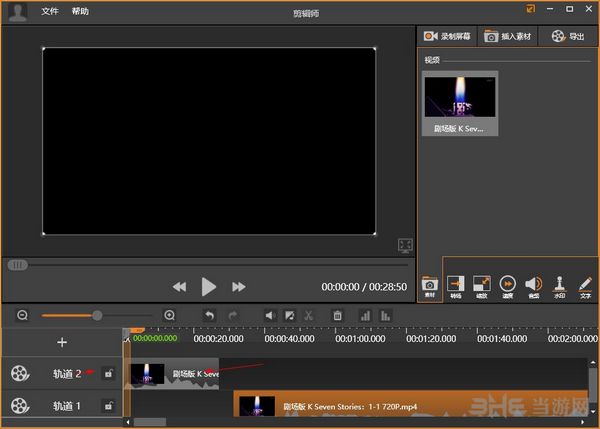
Task: Toggle fullscreen preview icon
Action: click(405, 245)
